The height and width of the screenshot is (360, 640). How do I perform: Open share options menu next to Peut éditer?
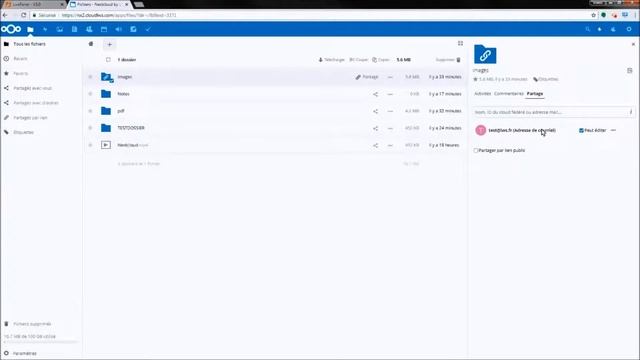tap(613, 130)
